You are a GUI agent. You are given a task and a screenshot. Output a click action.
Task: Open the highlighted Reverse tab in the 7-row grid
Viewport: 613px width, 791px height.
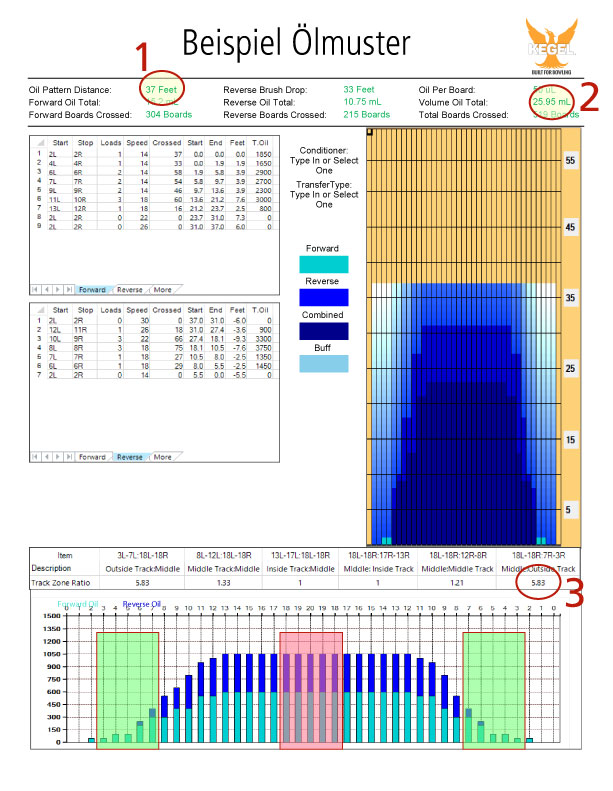[130, 457]
